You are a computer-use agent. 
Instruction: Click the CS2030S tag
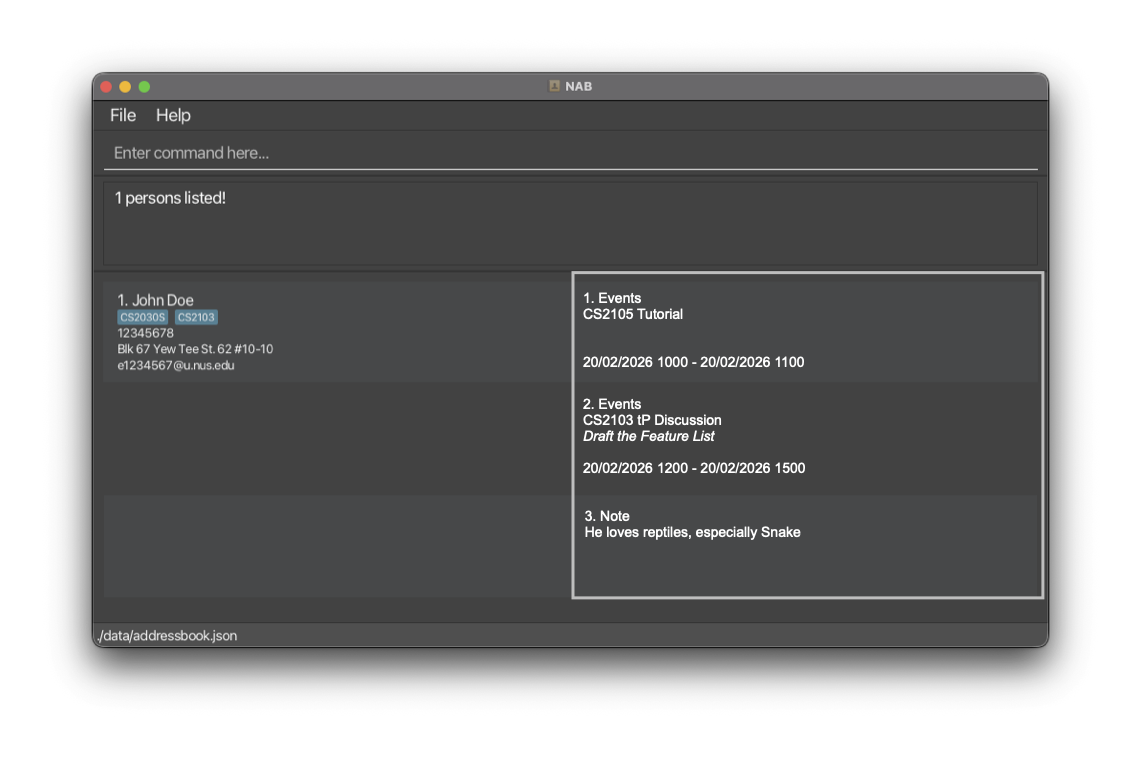pyautogui.click(x=143, y=318)
